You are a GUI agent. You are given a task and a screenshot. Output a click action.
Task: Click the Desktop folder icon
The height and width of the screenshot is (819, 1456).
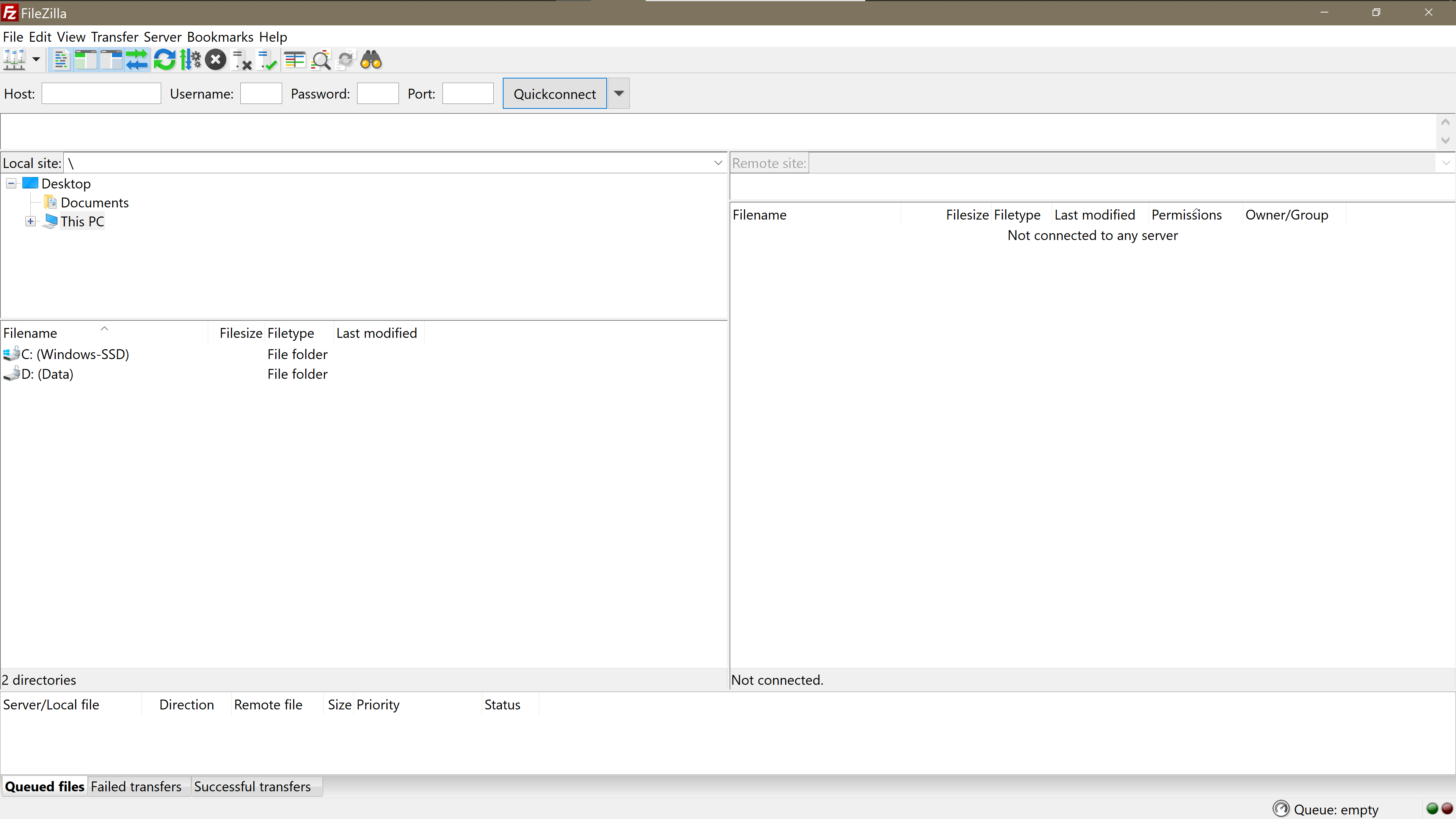coord(30,183)
